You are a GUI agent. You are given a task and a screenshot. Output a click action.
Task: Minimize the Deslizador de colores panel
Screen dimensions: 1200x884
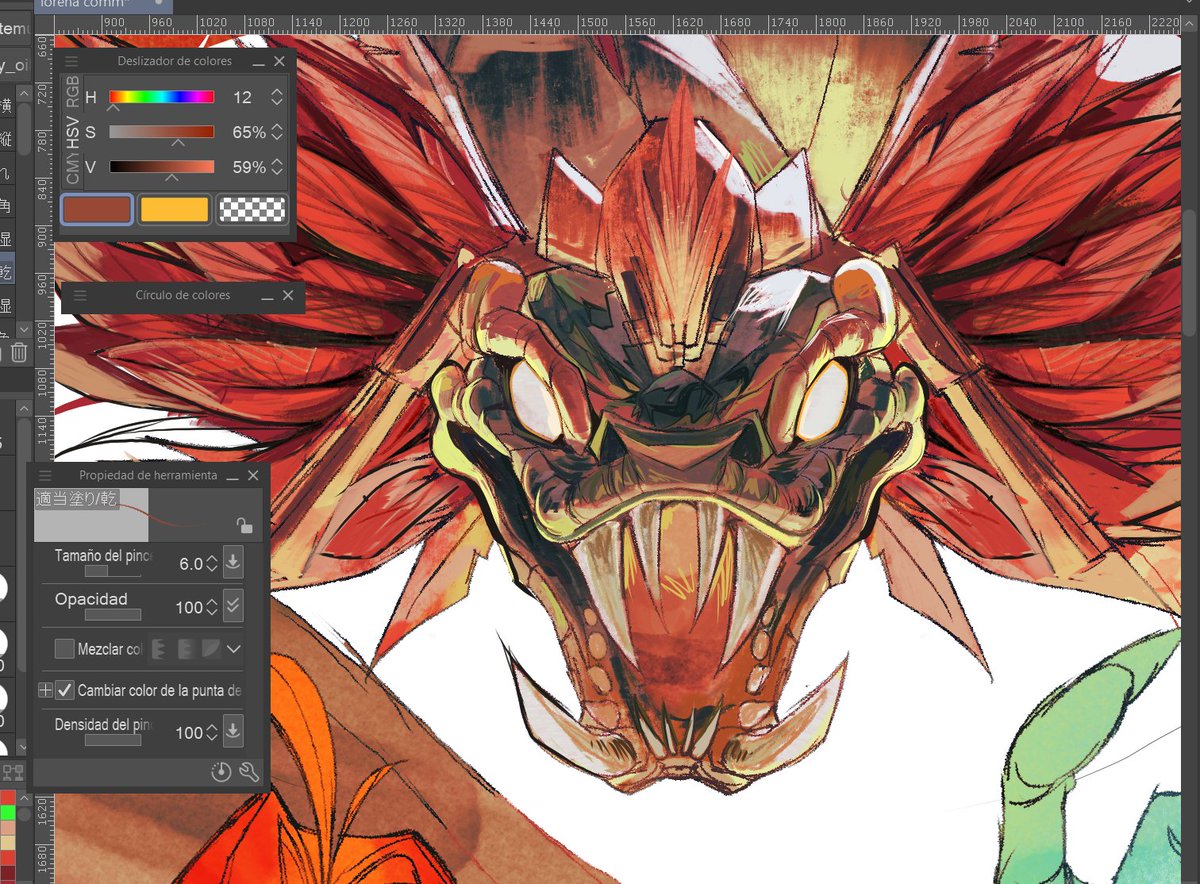(x=259, y=62)
